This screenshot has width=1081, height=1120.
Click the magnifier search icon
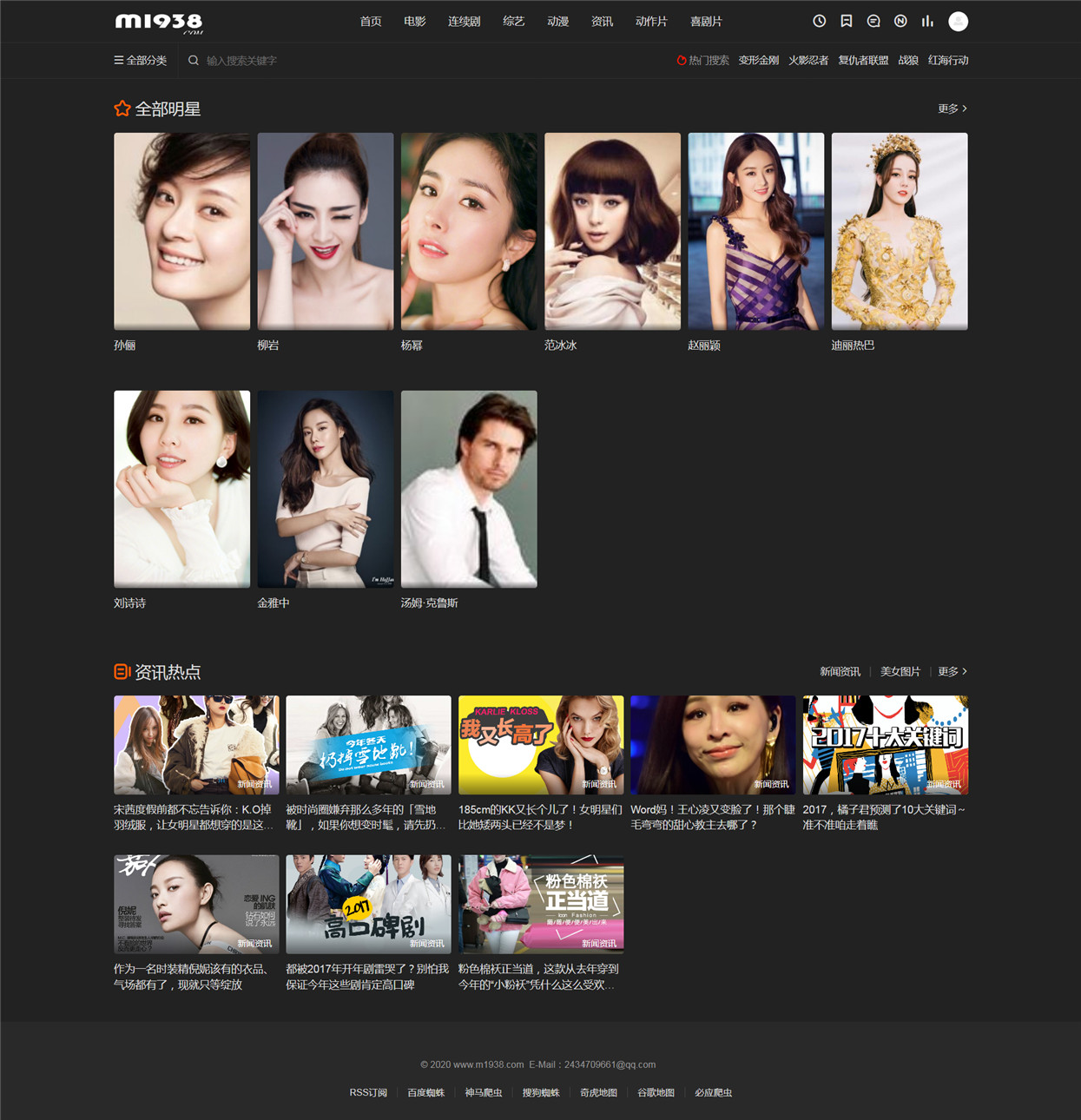pos(194,60)
